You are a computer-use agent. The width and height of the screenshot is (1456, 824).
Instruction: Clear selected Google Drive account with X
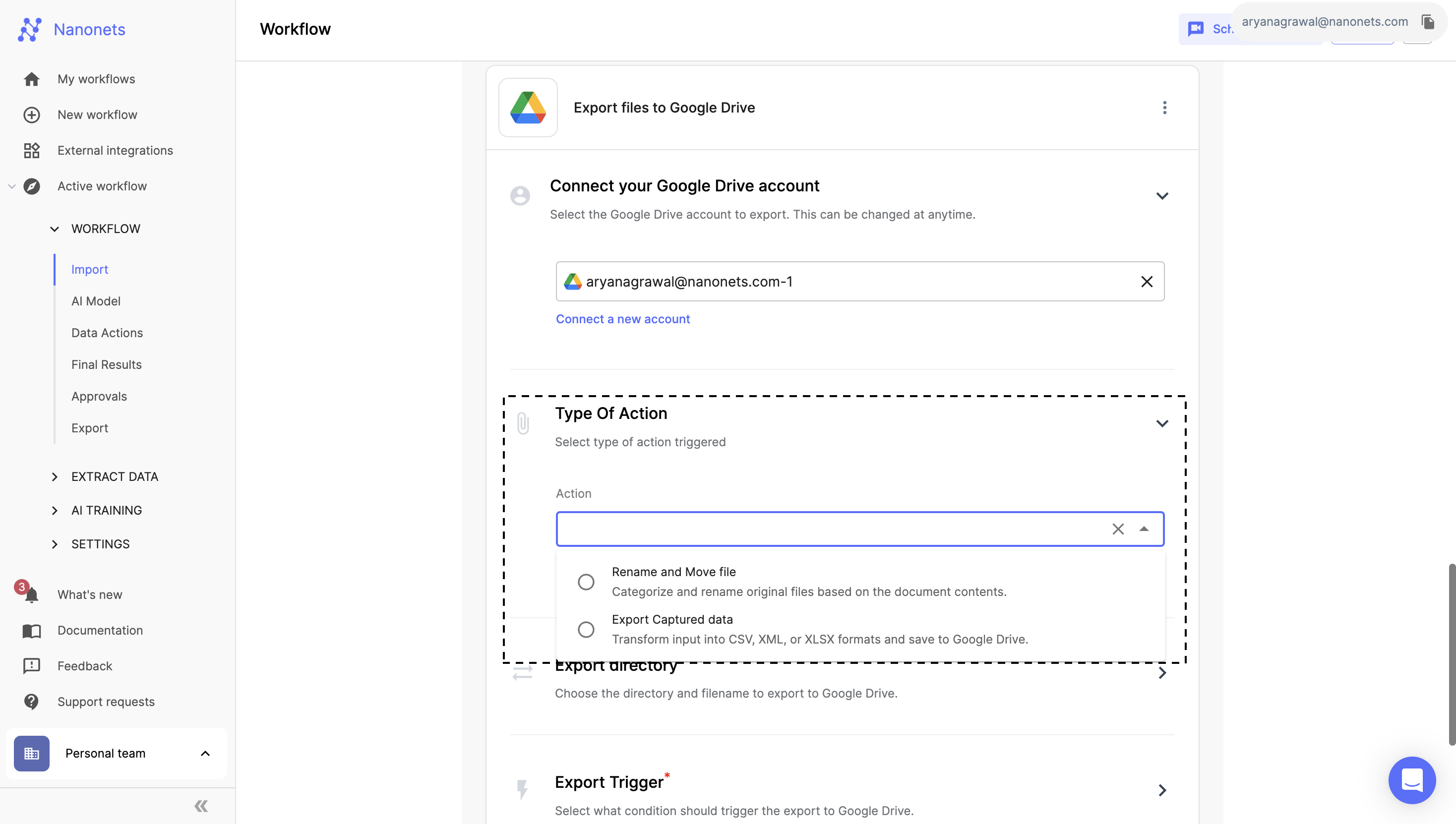click(x=1147, y=282)
